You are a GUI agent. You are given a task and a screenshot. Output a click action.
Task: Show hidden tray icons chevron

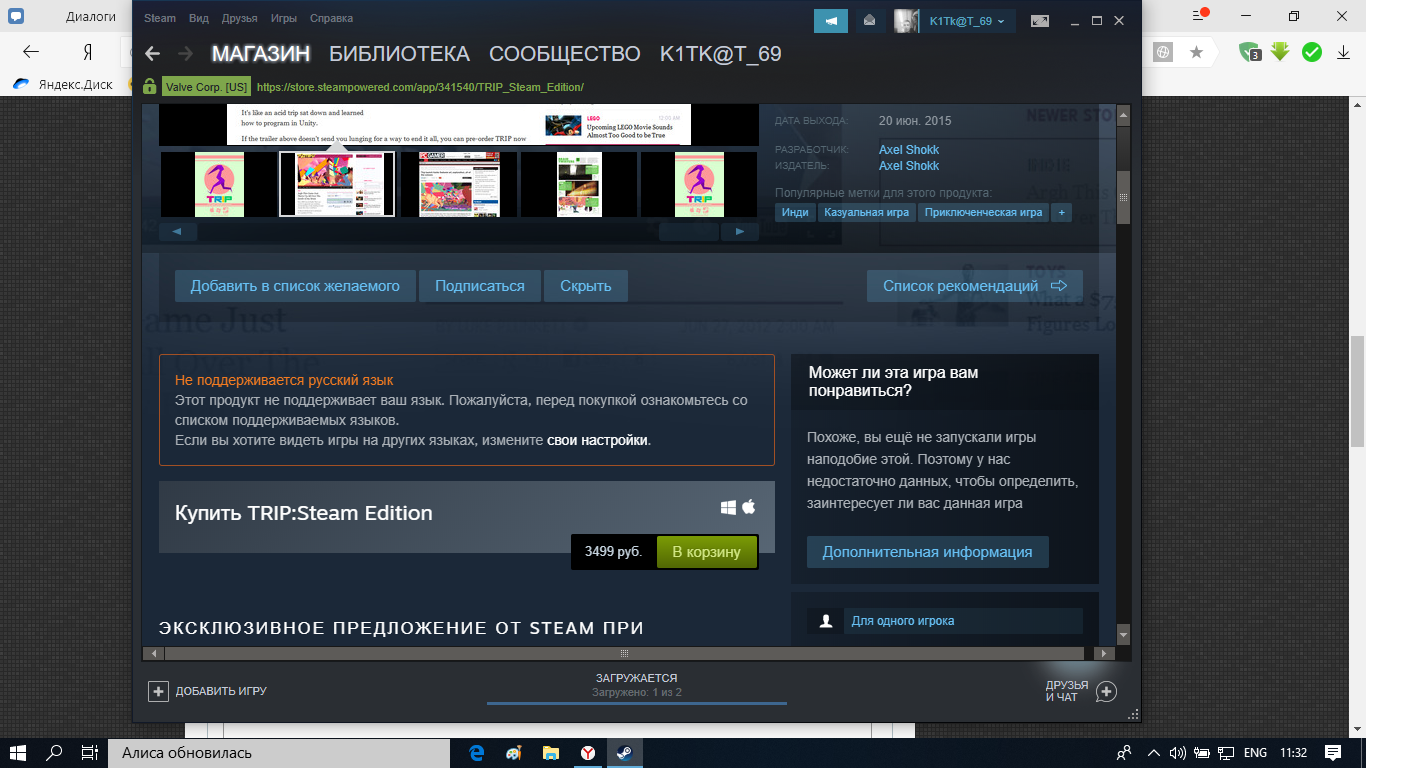pos(1154,752)
